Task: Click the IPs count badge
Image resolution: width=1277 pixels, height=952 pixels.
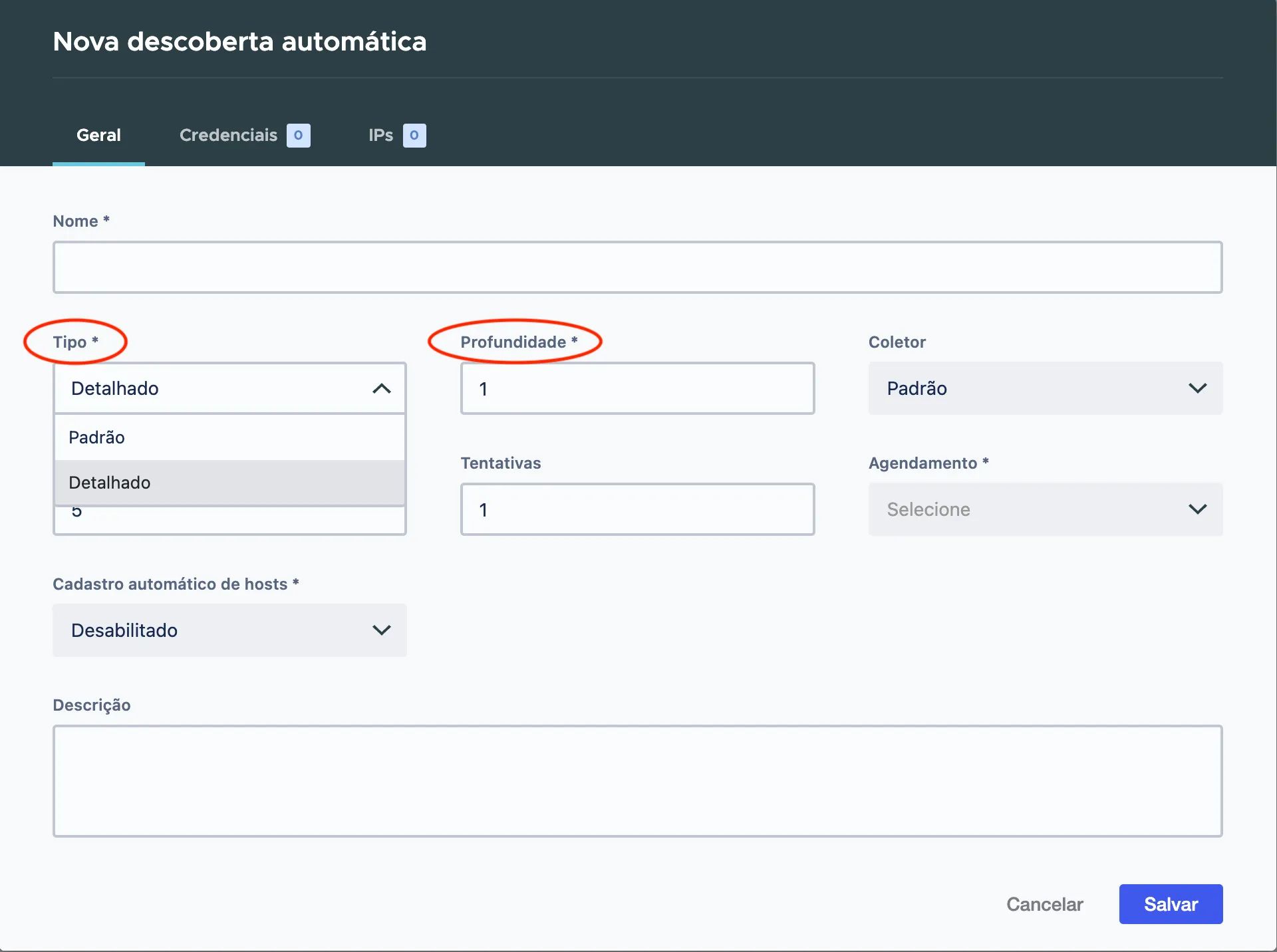Action: [414, 136]
